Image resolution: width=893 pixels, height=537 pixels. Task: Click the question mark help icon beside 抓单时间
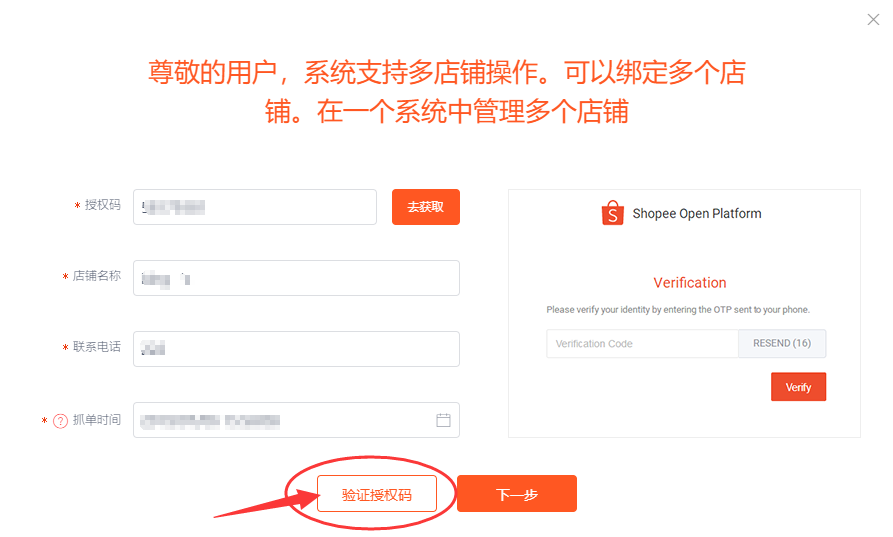coord(60,421)
